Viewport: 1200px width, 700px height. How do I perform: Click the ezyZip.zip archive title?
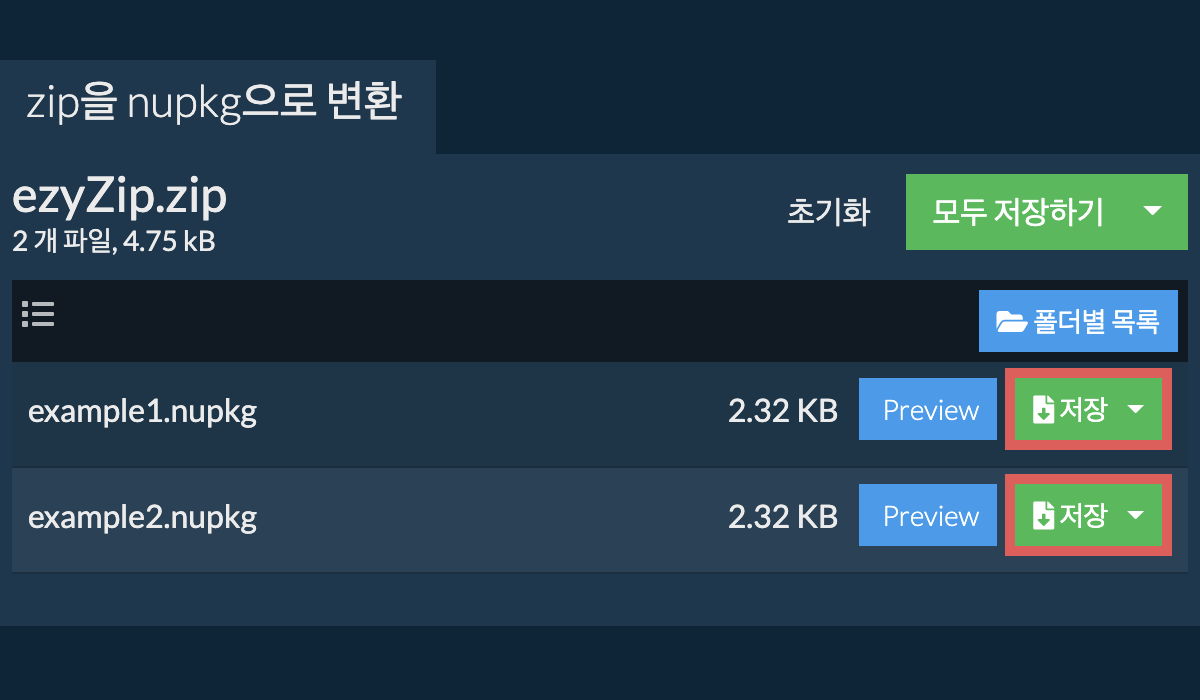point(120,199)
